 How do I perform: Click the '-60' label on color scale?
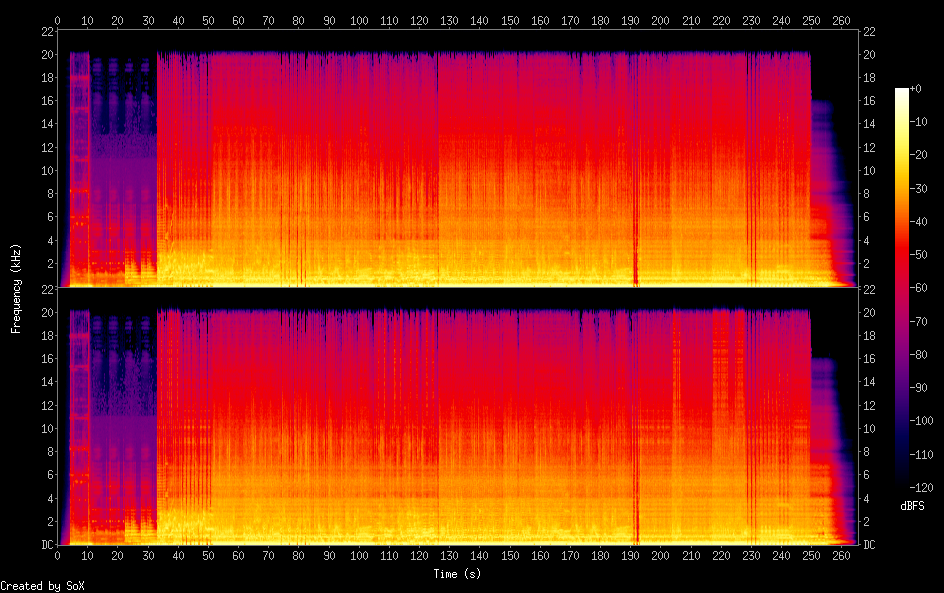tap(918, 288)
